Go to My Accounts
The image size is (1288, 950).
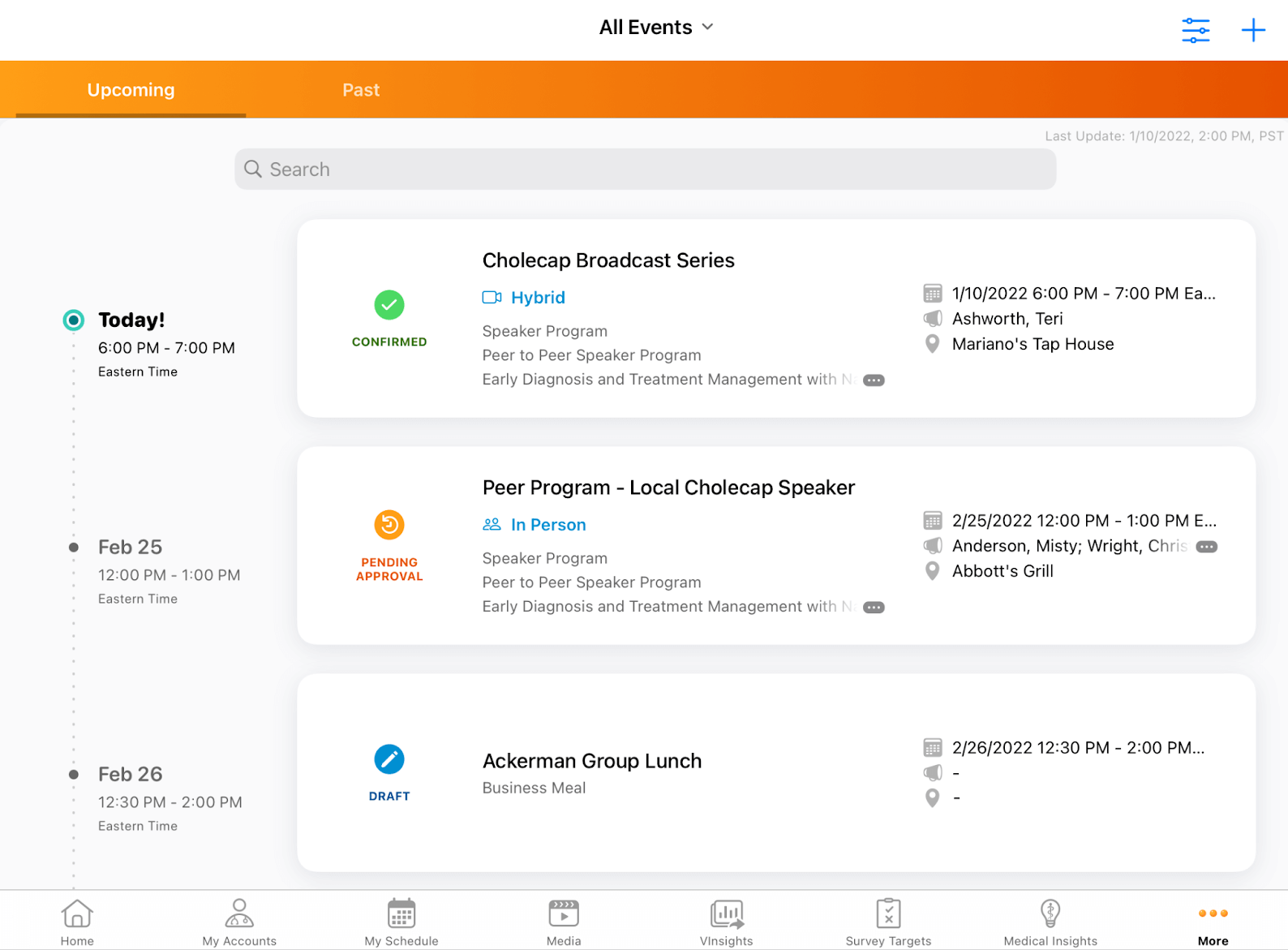(239, 914)
